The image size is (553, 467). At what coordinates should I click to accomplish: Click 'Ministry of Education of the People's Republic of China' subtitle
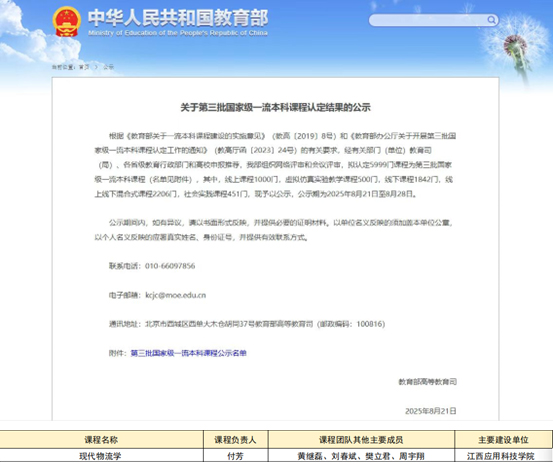[x=178, y=33]
